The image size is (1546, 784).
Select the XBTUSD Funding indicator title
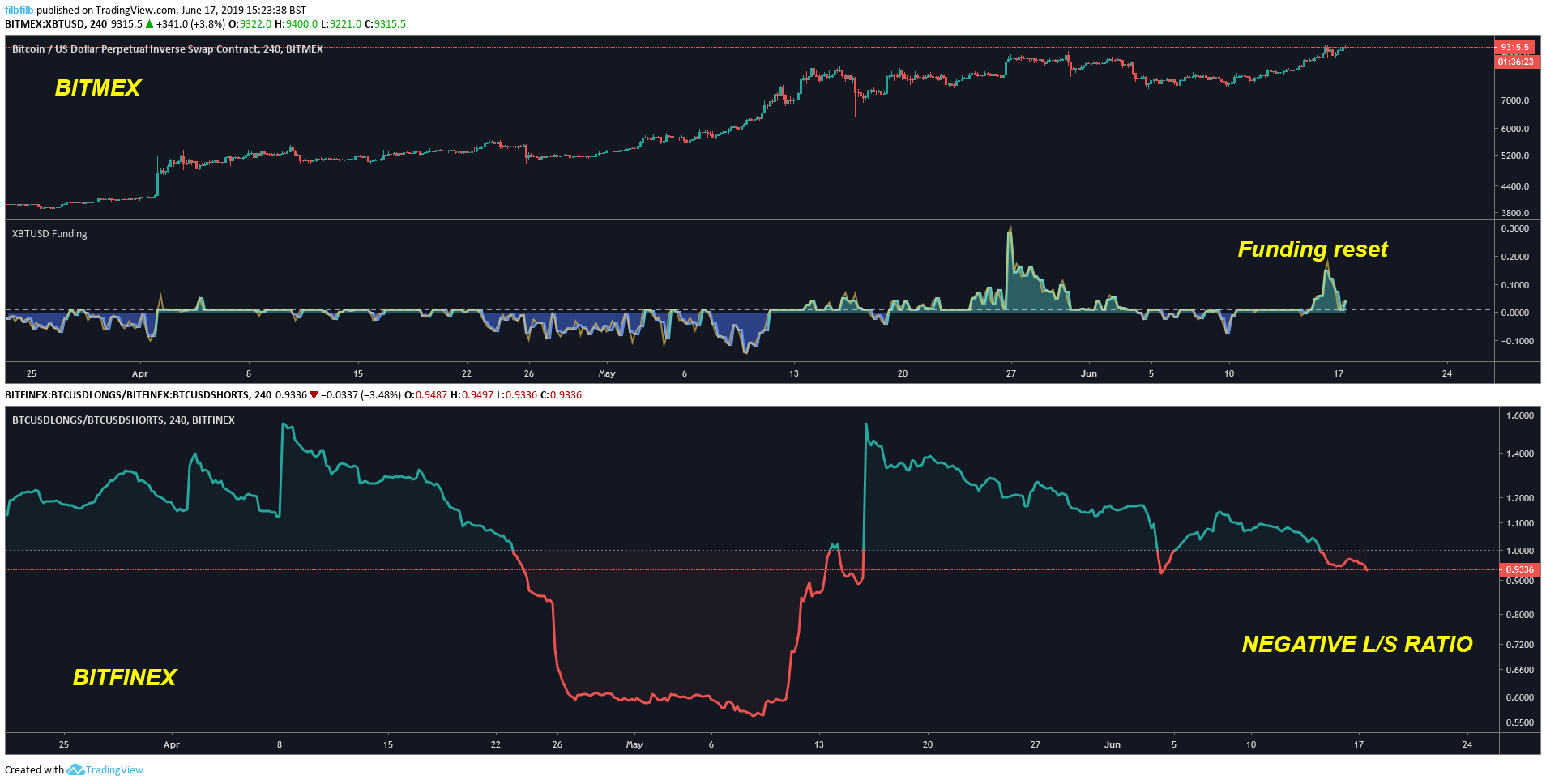coord(49,234)
